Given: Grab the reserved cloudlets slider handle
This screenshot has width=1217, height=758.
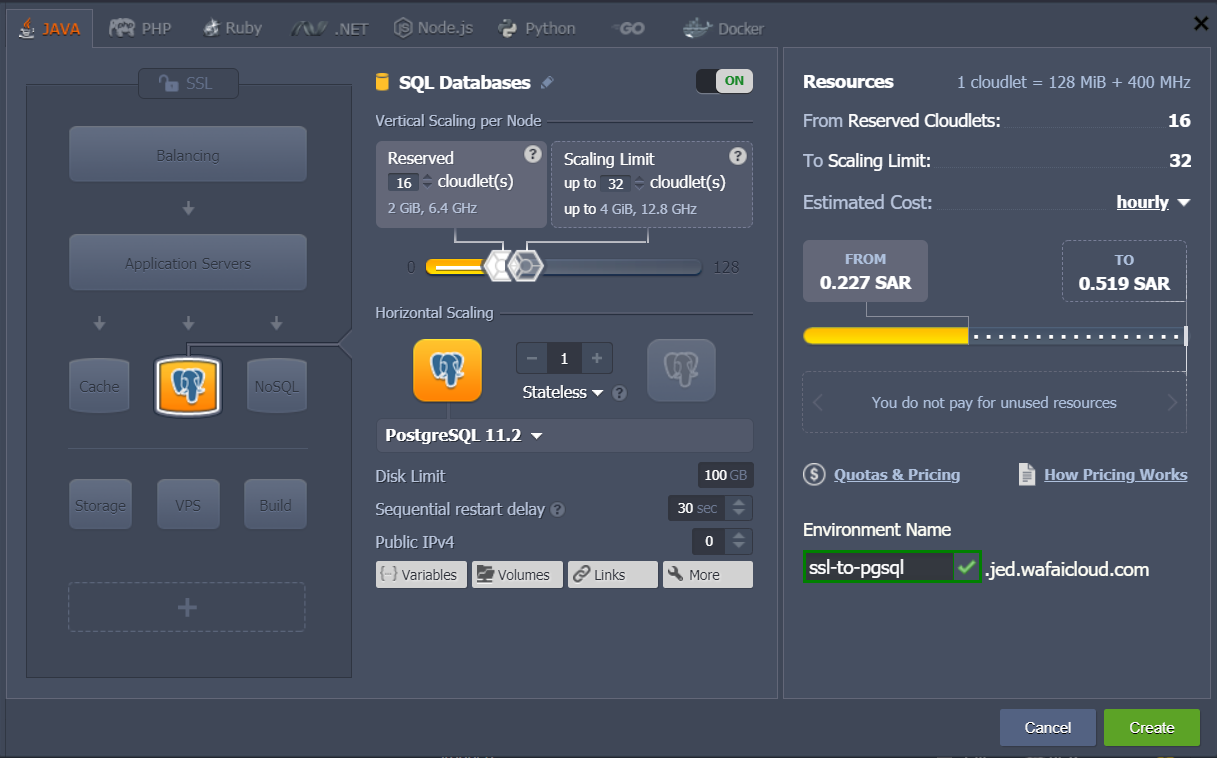Looking at the screenshot, I should tap(498, 266).
